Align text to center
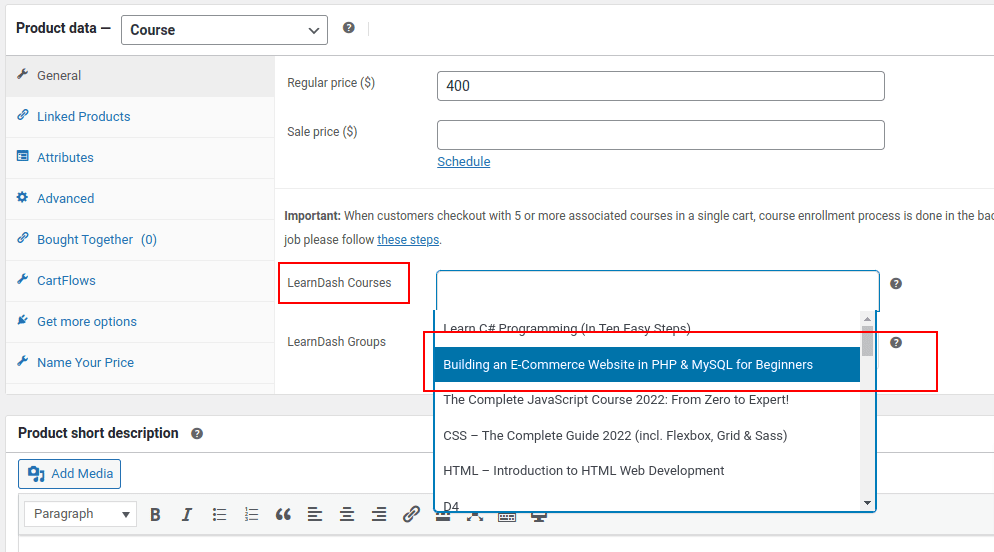Screen dimensions: 994x552 pos(347,515)
